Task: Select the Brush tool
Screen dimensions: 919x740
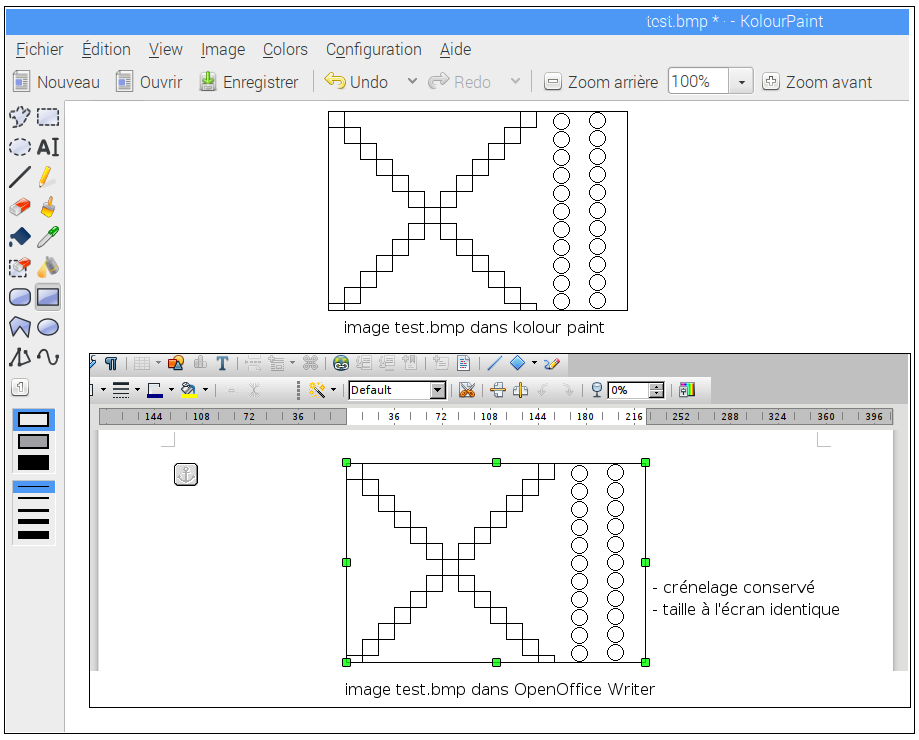Action: click(48, 207)
